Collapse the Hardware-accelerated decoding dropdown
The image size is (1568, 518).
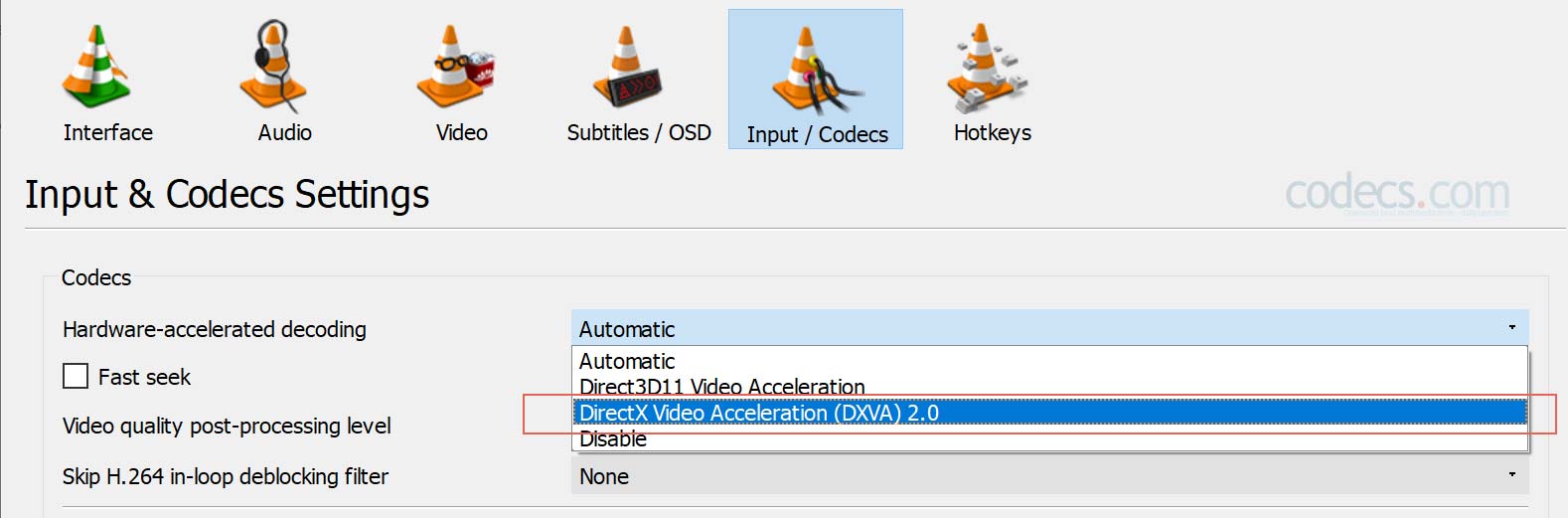click(1049, 328)
